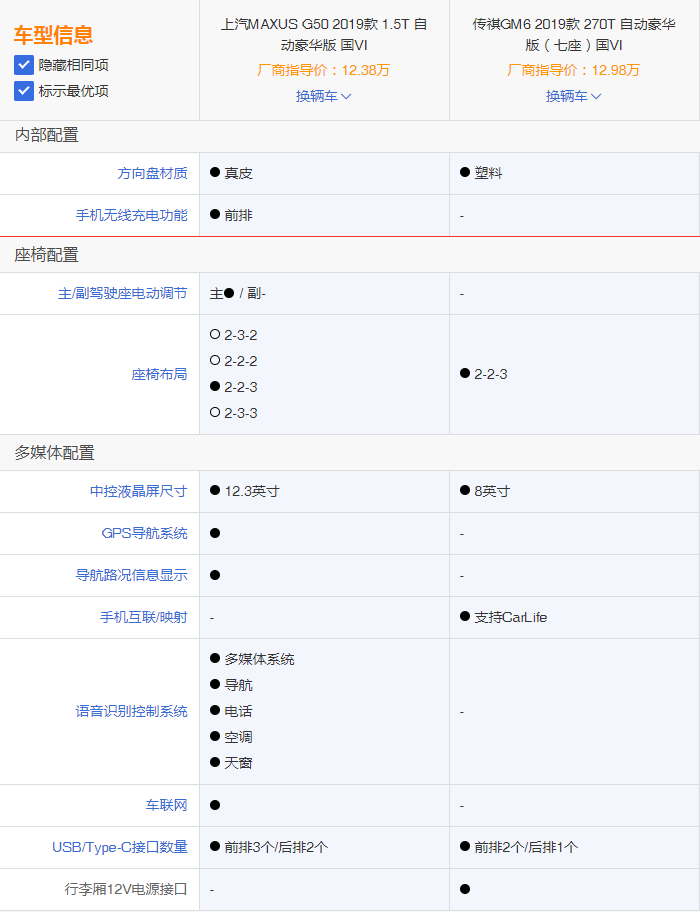Image resolution: width=700 pixels, height=912 pixels.
Task: Uncheck the 隐藏相同项 checkbox
Action: pyautogui.click(x=24, y=65)
